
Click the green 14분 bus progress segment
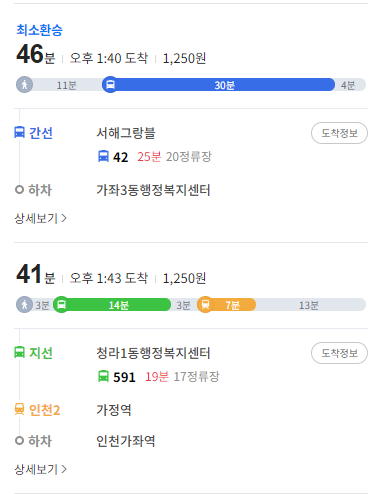click(x=112, y=305)
